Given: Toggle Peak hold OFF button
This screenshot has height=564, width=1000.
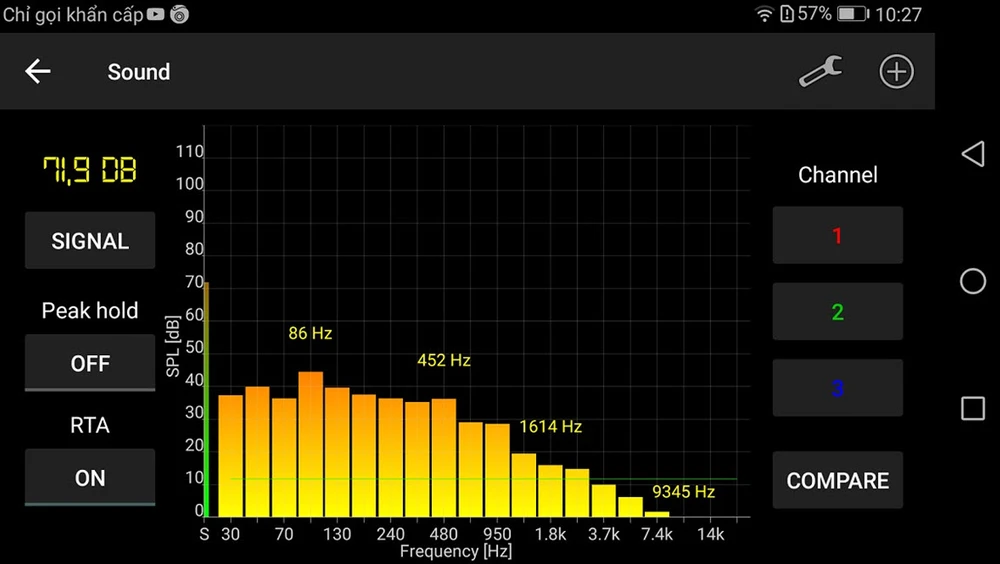Looking at the screenshot, I should [x=90, y=363].
